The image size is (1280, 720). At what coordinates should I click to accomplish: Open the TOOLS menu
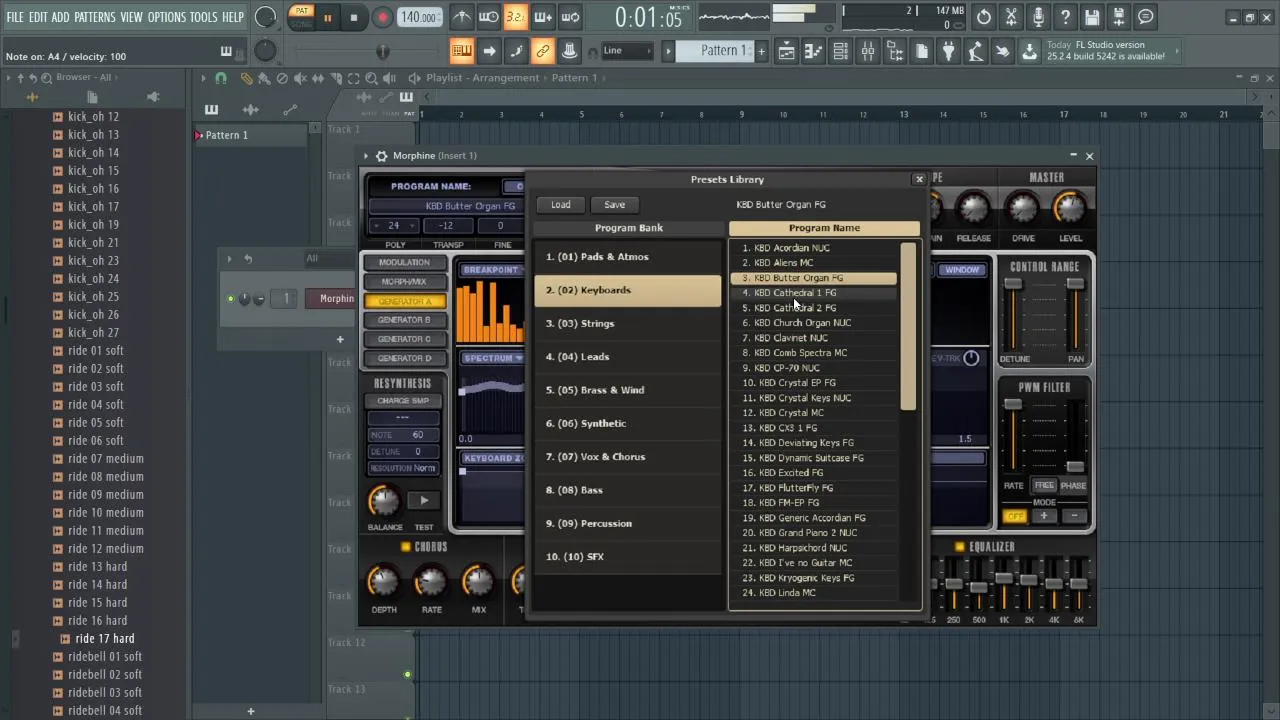tap(204, 17)
